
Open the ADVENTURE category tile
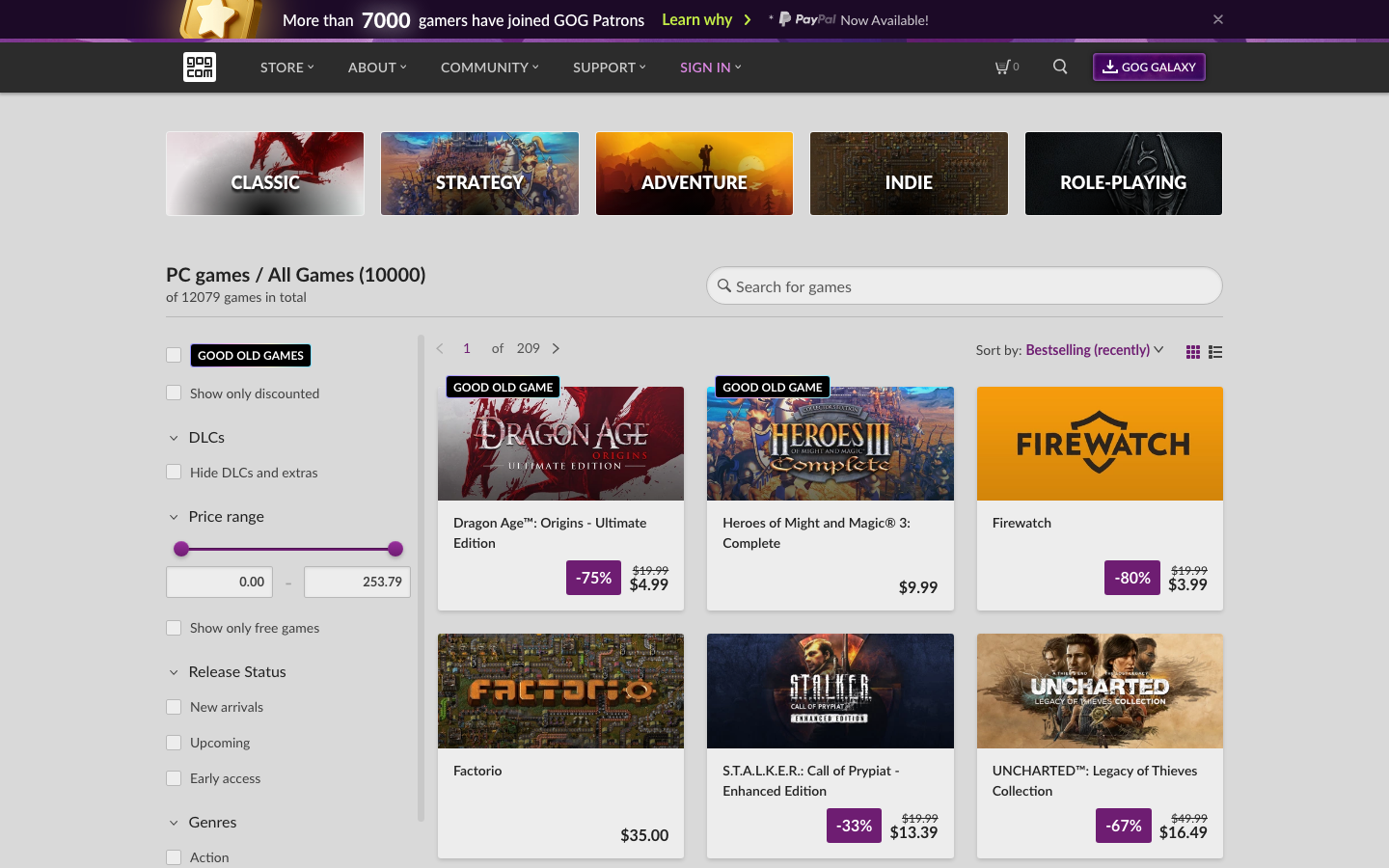point(694,174)
